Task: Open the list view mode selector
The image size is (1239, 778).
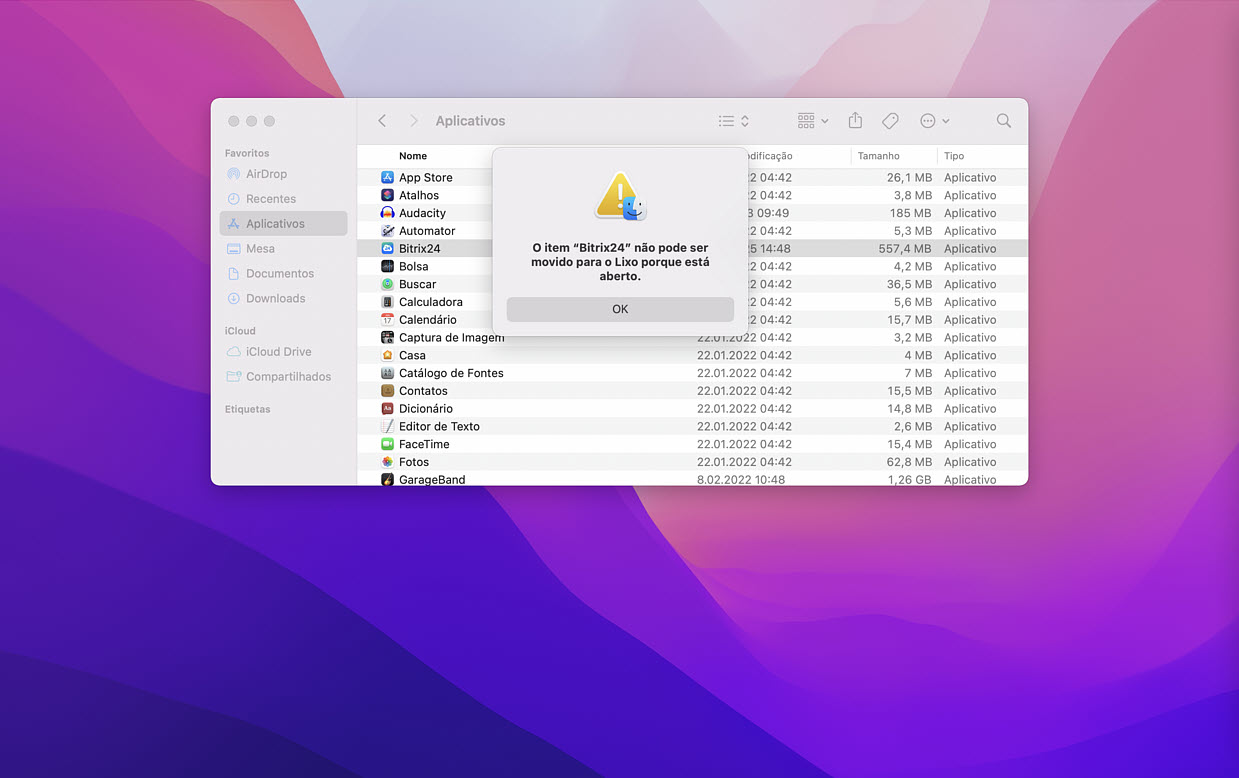Action: click(733, 121)
